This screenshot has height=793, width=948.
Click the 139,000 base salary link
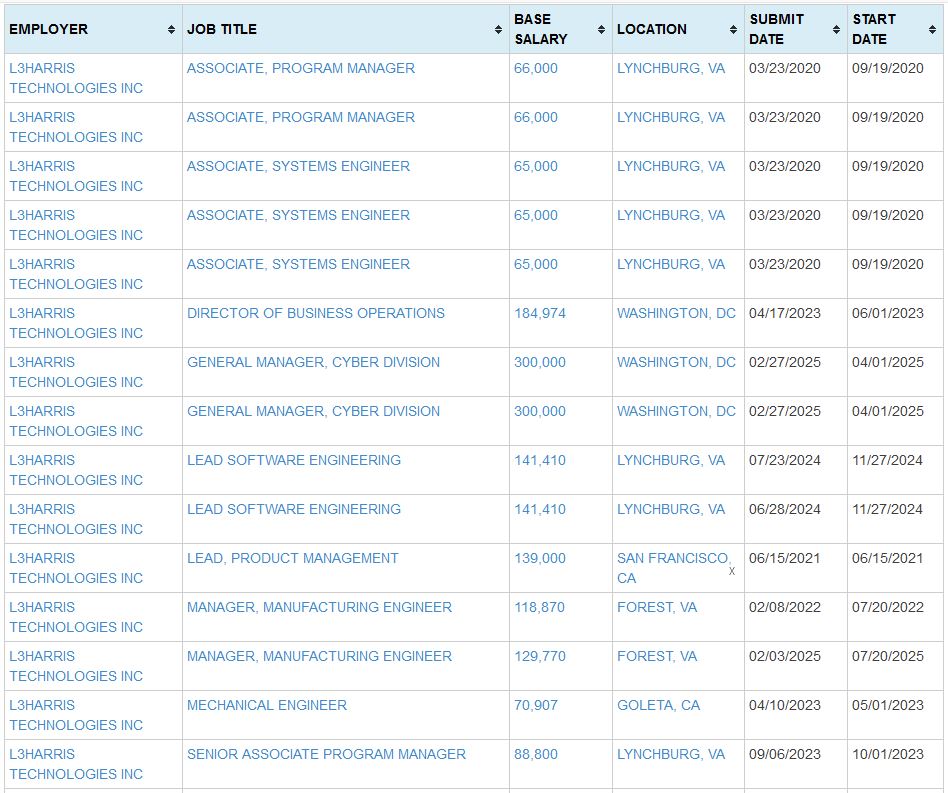pyautogui.click(x=540, y=558)
